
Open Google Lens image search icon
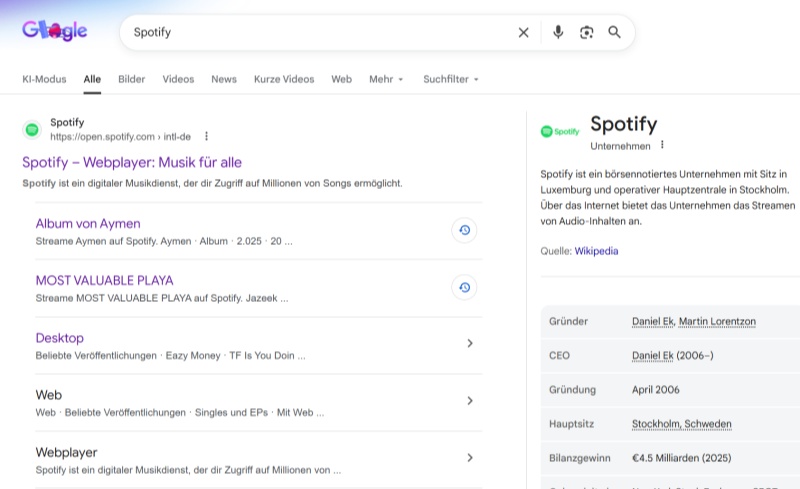pyautogui.click(x=587, y=33)
